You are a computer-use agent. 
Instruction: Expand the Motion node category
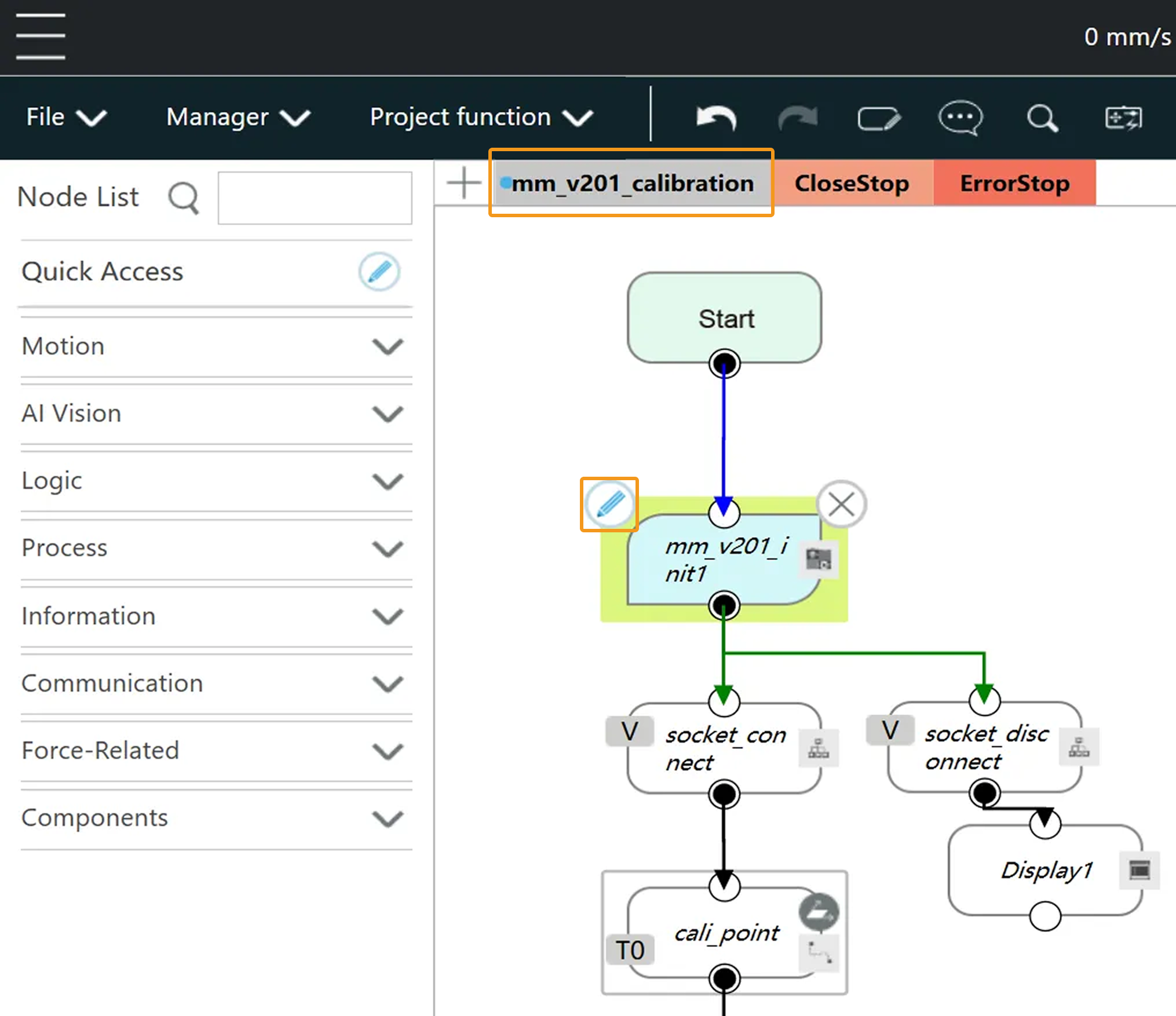[387, 346]
